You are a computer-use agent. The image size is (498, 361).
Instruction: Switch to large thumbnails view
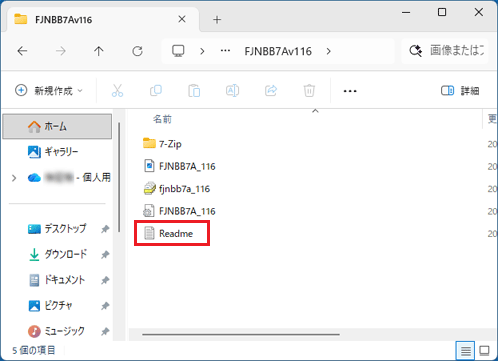(x=484, y=350)
